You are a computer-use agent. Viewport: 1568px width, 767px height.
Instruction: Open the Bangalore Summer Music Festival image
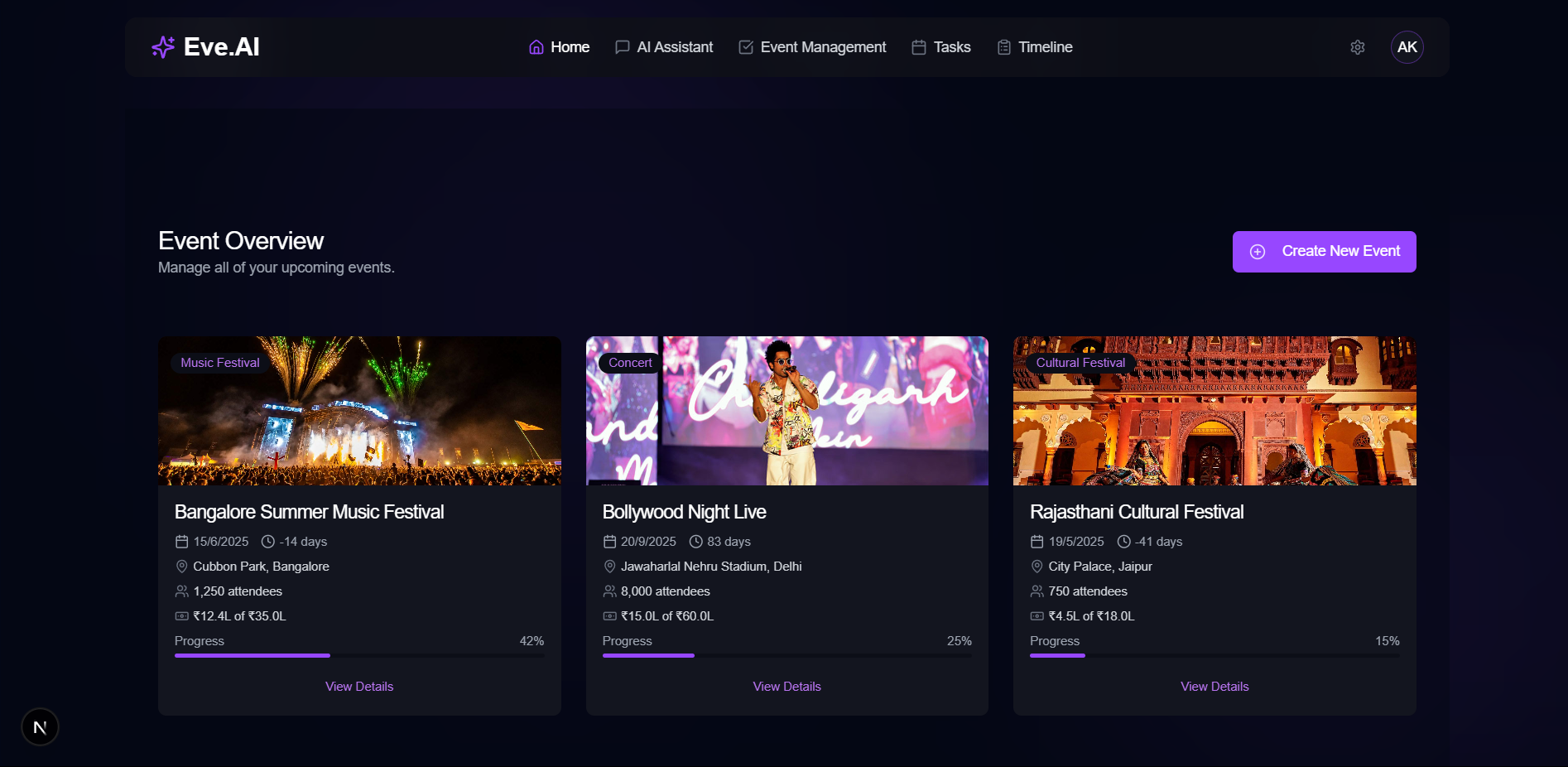(x=359, y=411)
